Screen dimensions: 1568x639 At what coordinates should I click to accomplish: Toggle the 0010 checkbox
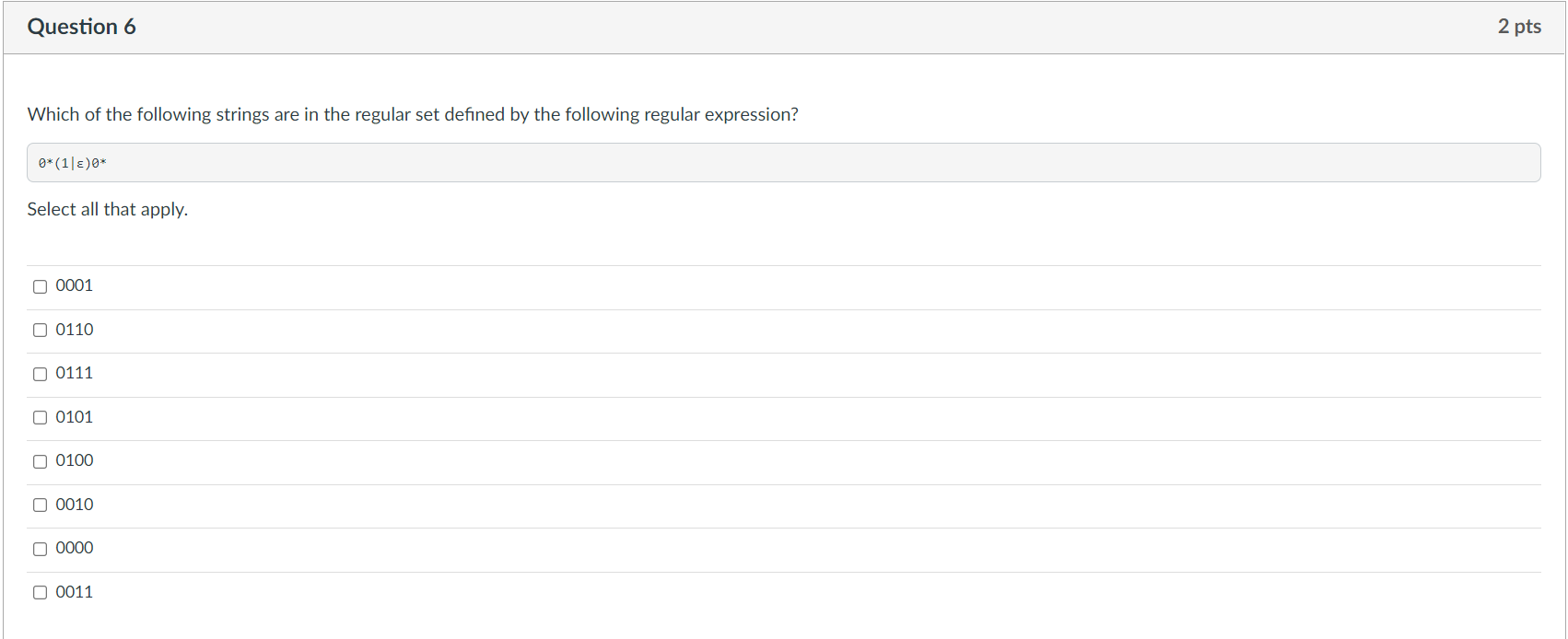pos(41,505)
